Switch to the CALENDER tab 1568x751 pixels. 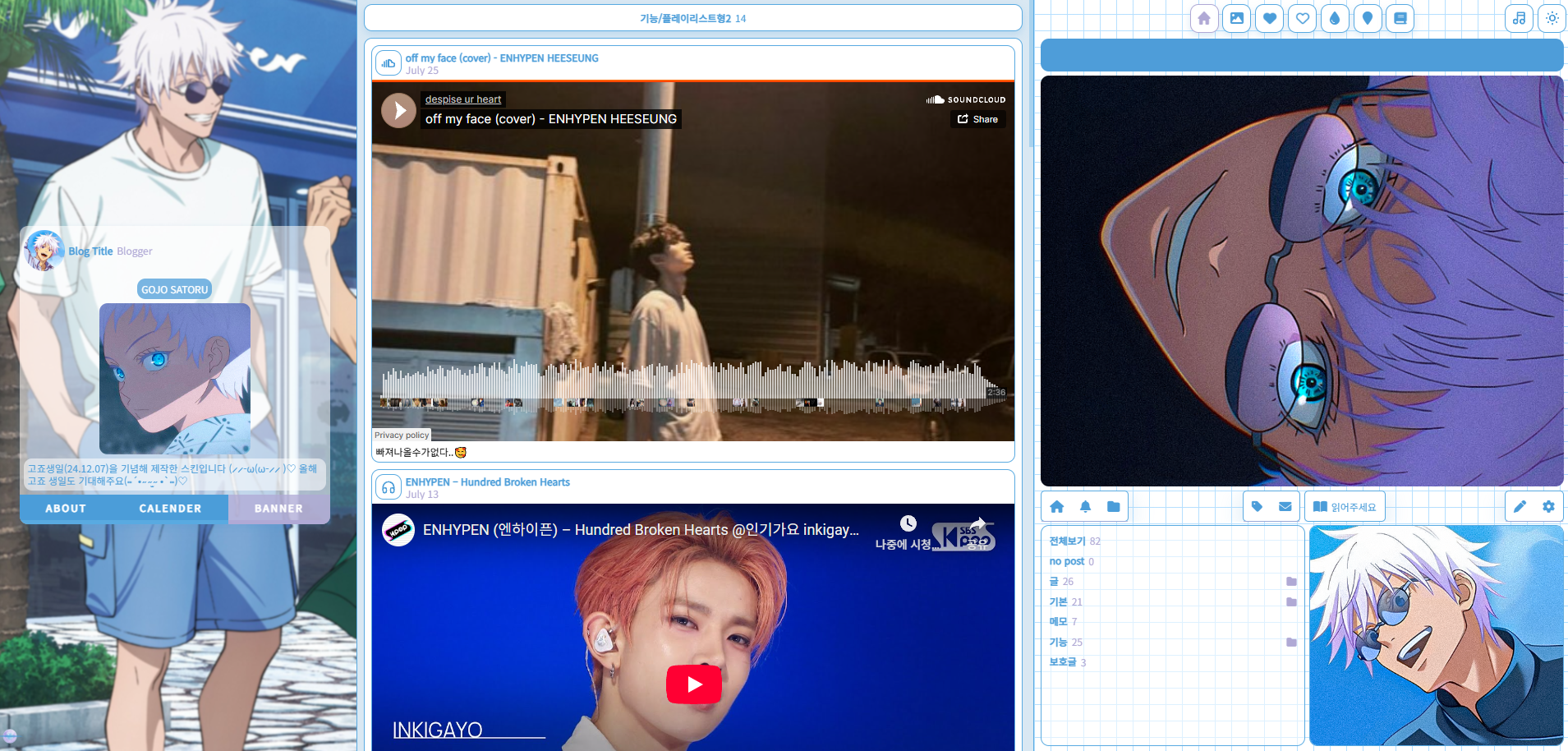170,509
